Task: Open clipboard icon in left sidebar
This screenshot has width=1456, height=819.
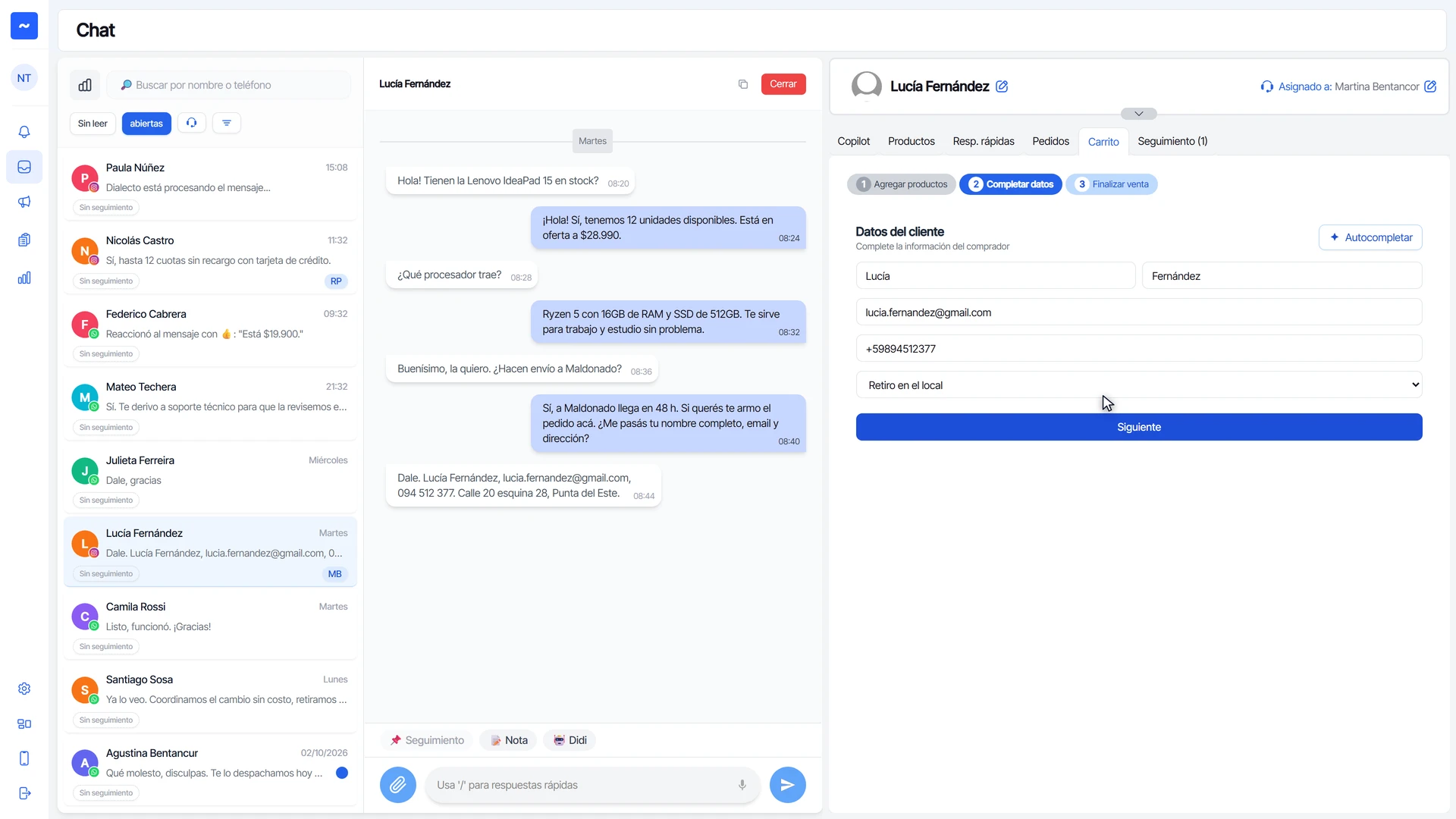Action: (24, 240)
